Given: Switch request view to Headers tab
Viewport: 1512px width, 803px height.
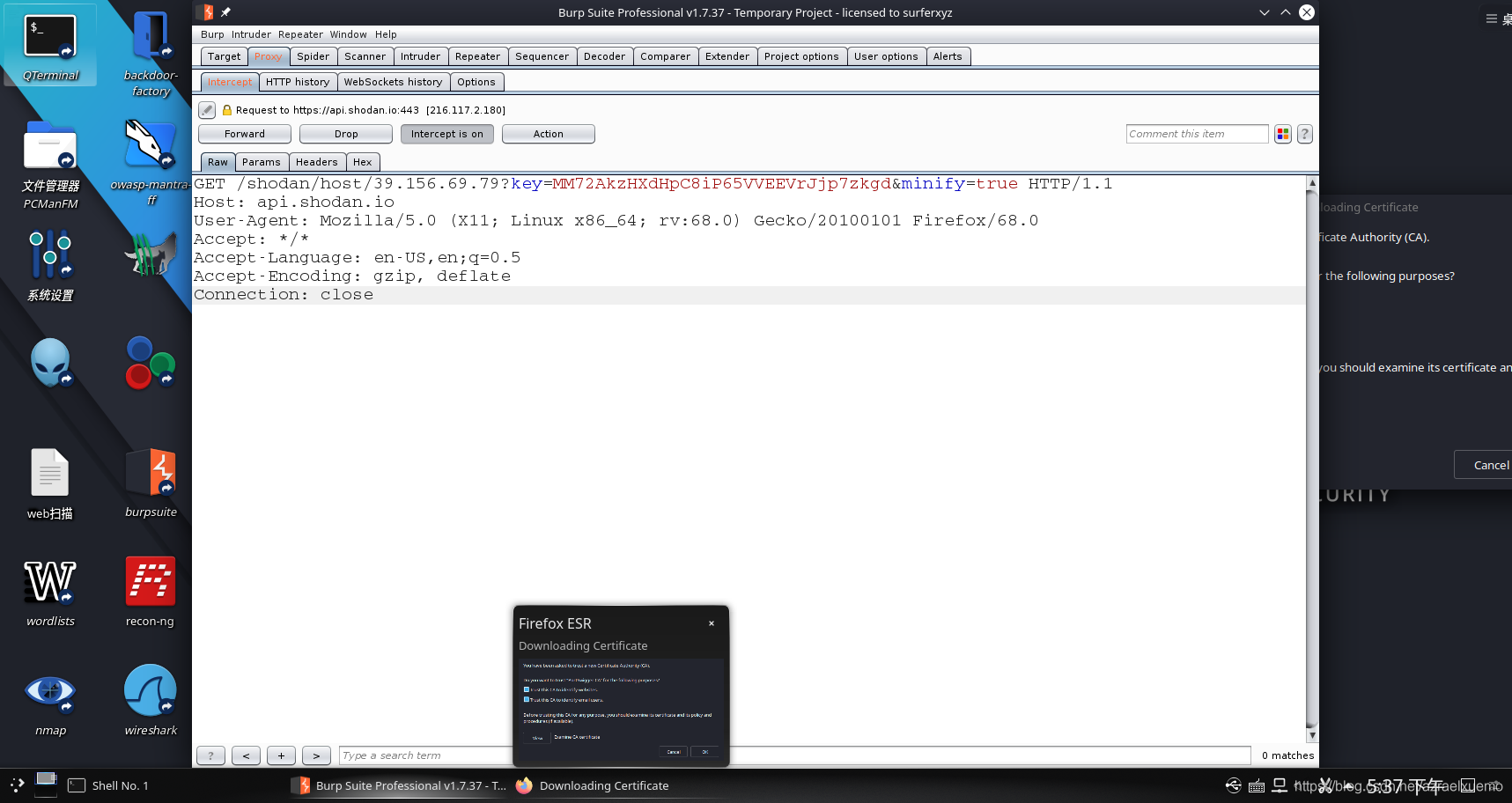Looking at the screenshot, I should click(316, 162).
